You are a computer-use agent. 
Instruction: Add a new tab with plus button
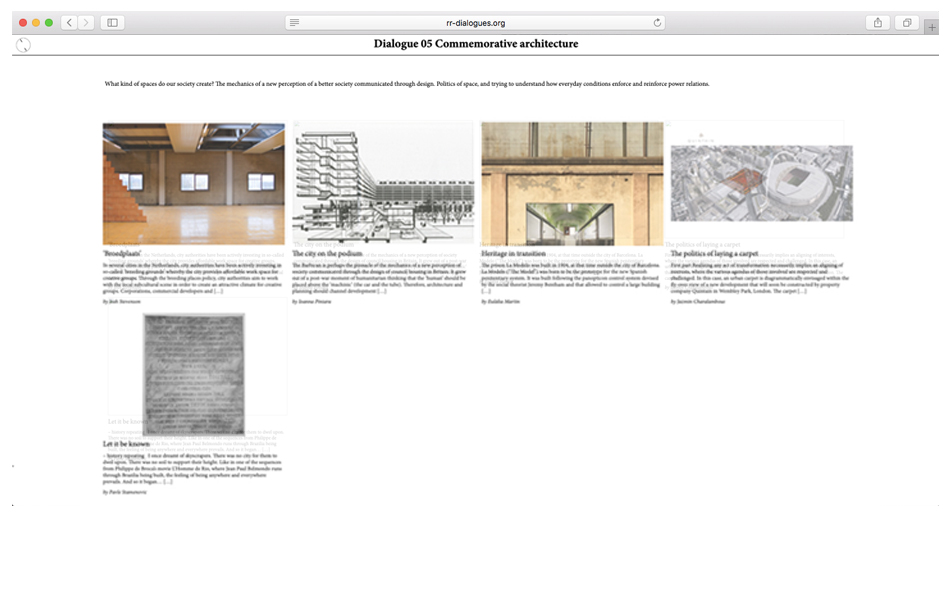pos(932,27)
